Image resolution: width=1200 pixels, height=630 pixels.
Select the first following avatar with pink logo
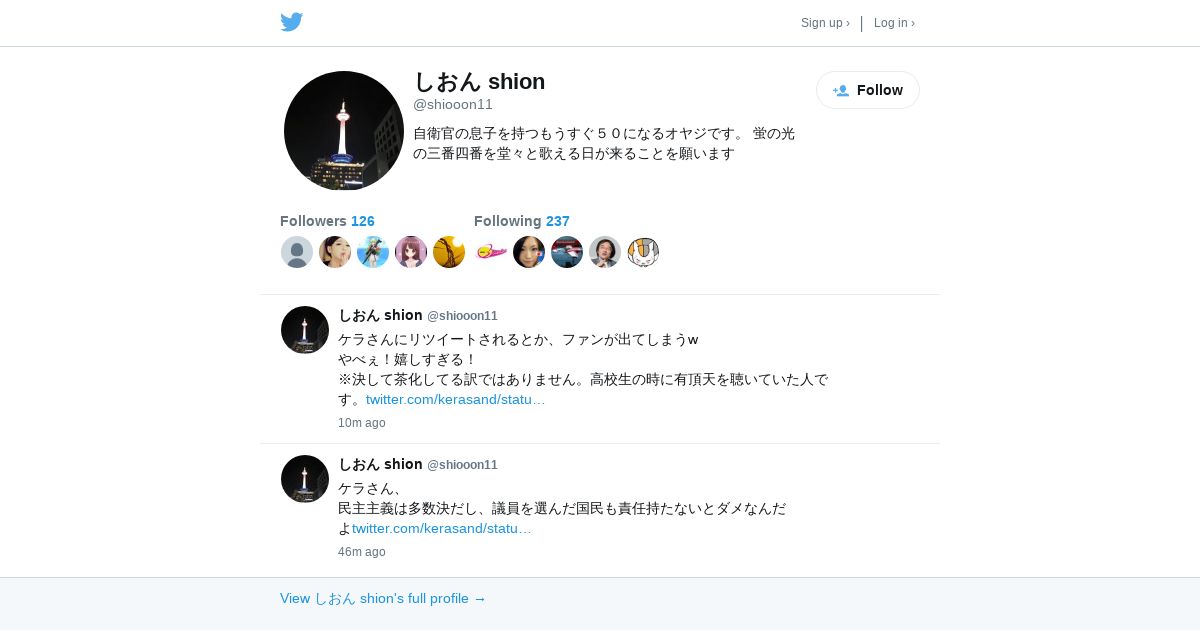[x=491, y=252]
